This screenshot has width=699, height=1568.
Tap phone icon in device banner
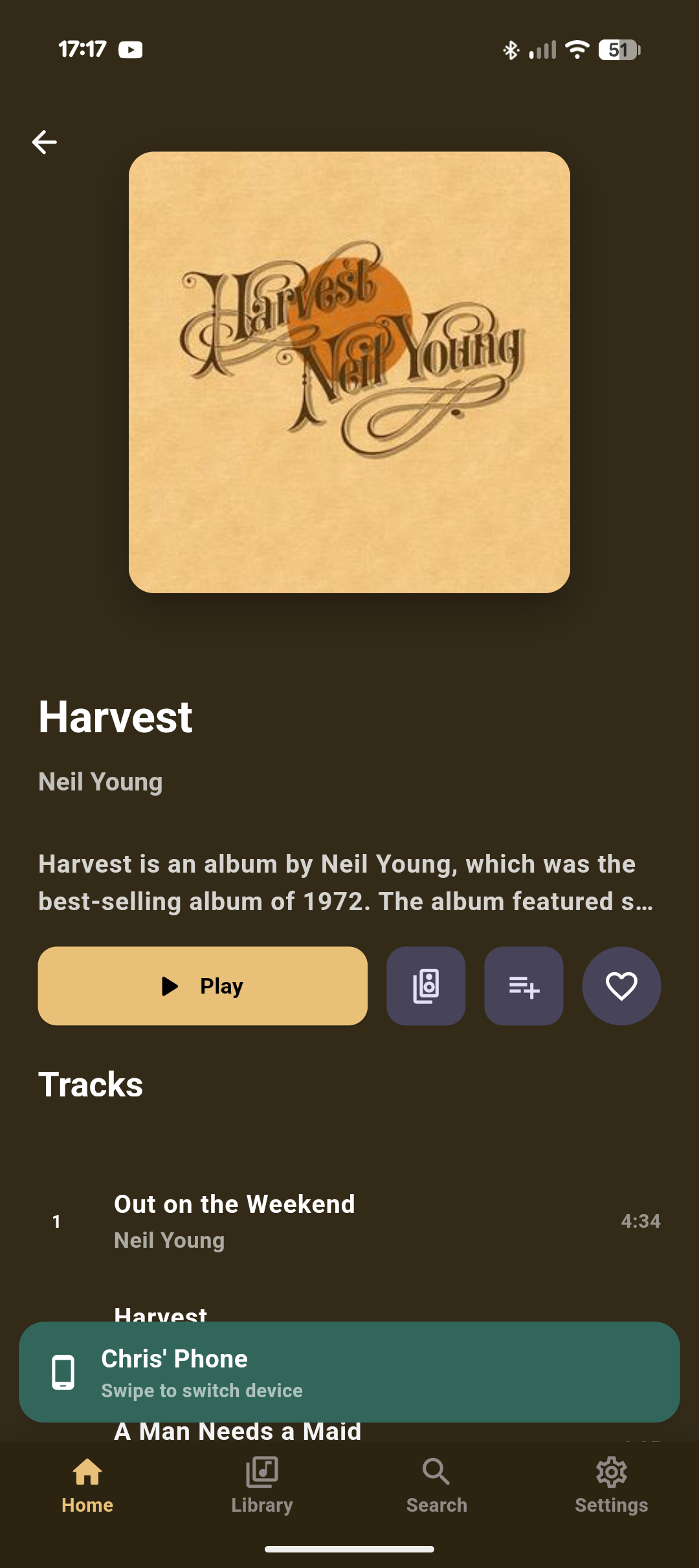(63, 1372)
